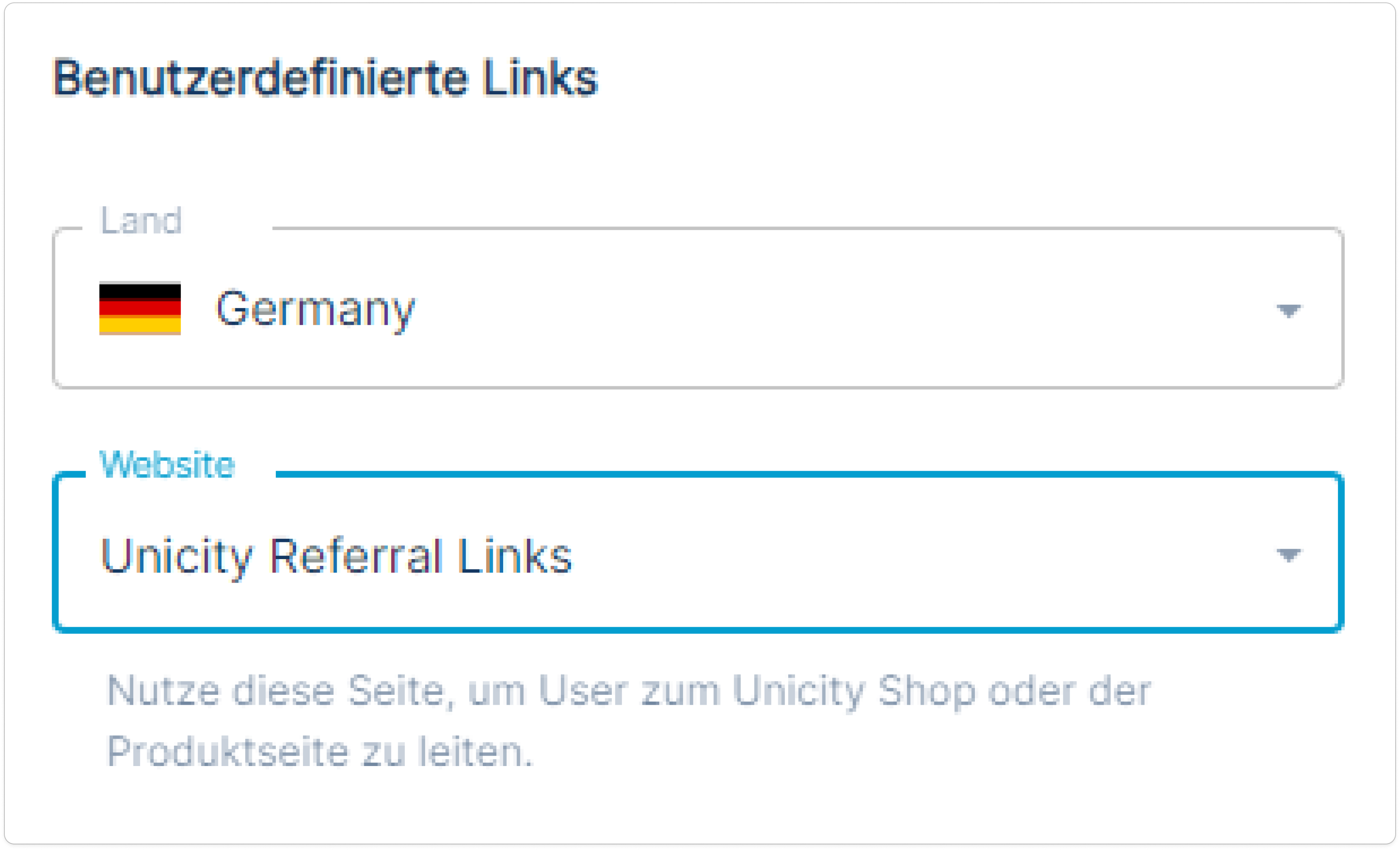Focus the Land field box
1400x850 pixels.
click(698, 308)
